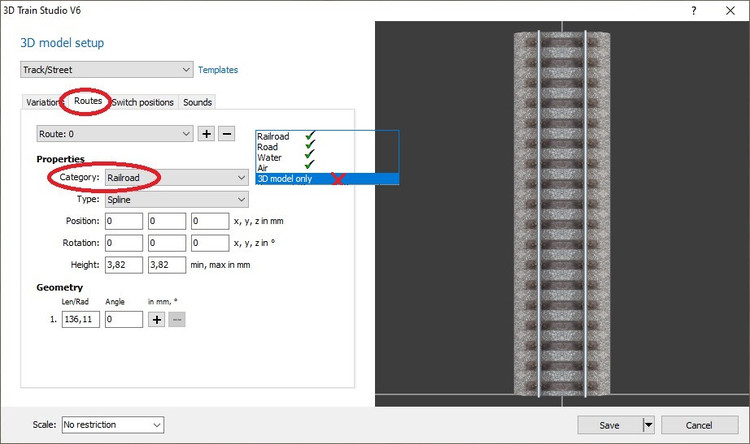This screenshot has width=750, height=444.
Task: Add a new route with plus button
Action: pyautogui.click(x=207, y=134)
